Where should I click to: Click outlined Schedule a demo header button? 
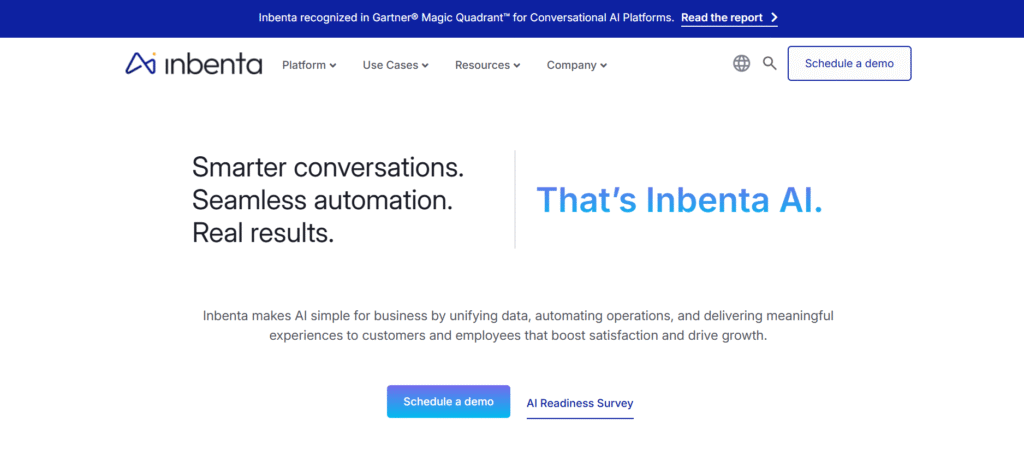click(849, 63)
